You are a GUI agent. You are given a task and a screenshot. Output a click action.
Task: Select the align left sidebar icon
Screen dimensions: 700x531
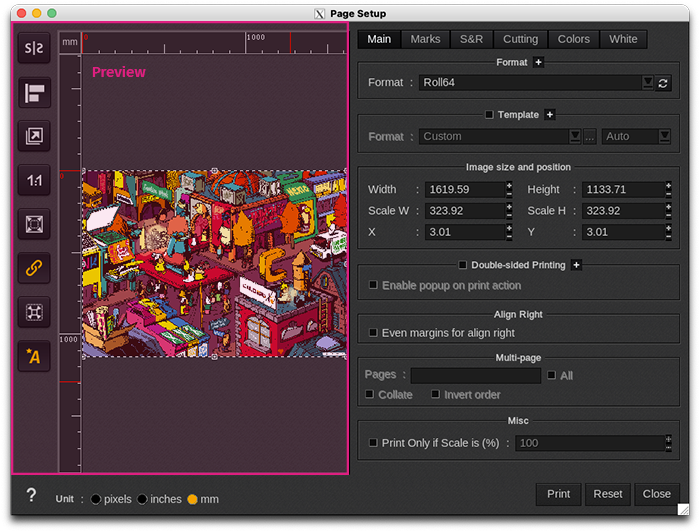(x=34, y=92)
